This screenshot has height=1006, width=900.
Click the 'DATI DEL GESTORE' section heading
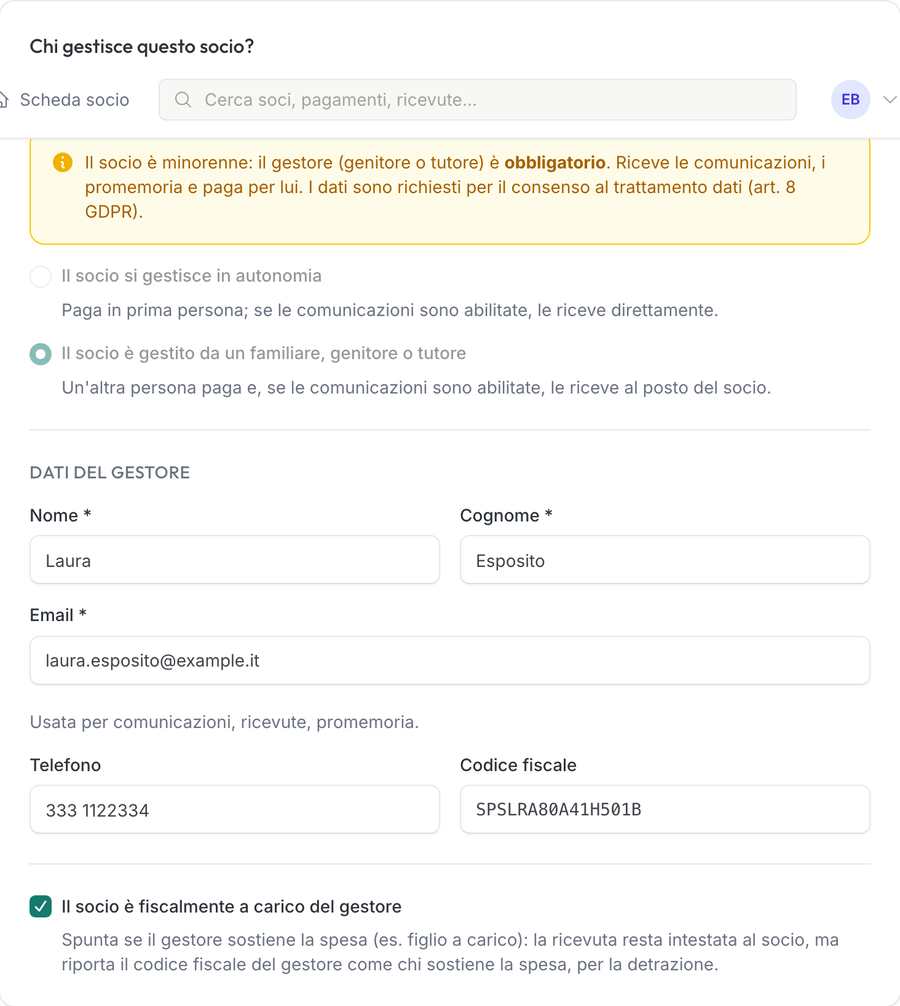110,473
